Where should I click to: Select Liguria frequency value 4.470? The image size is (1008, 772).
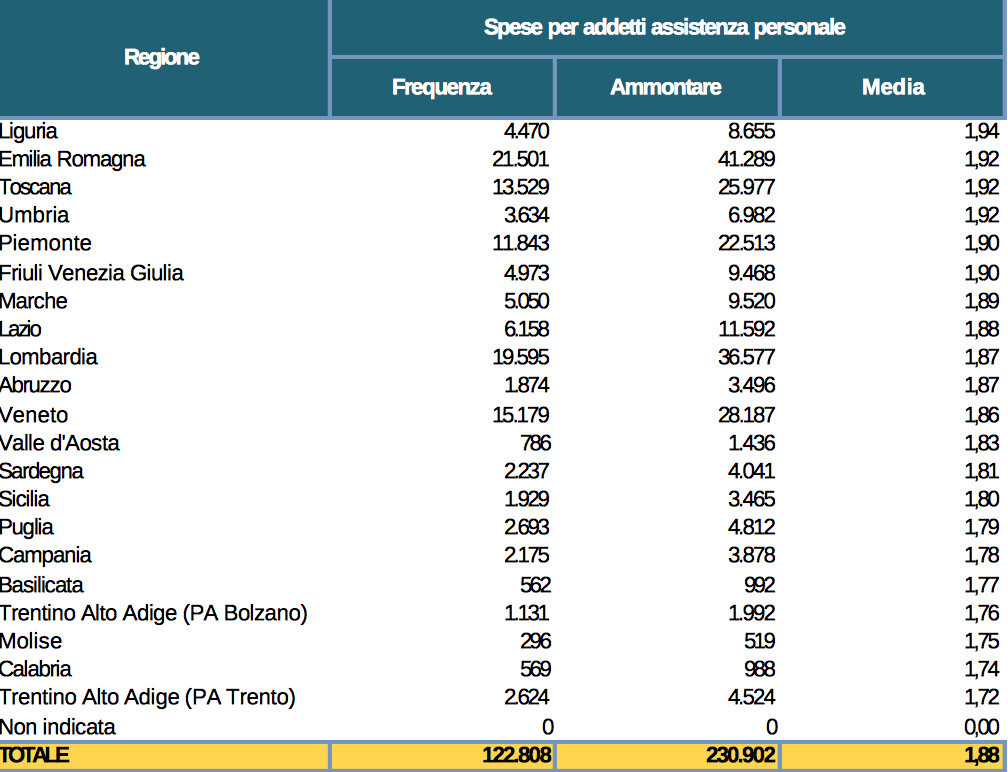tap(526, 131)
